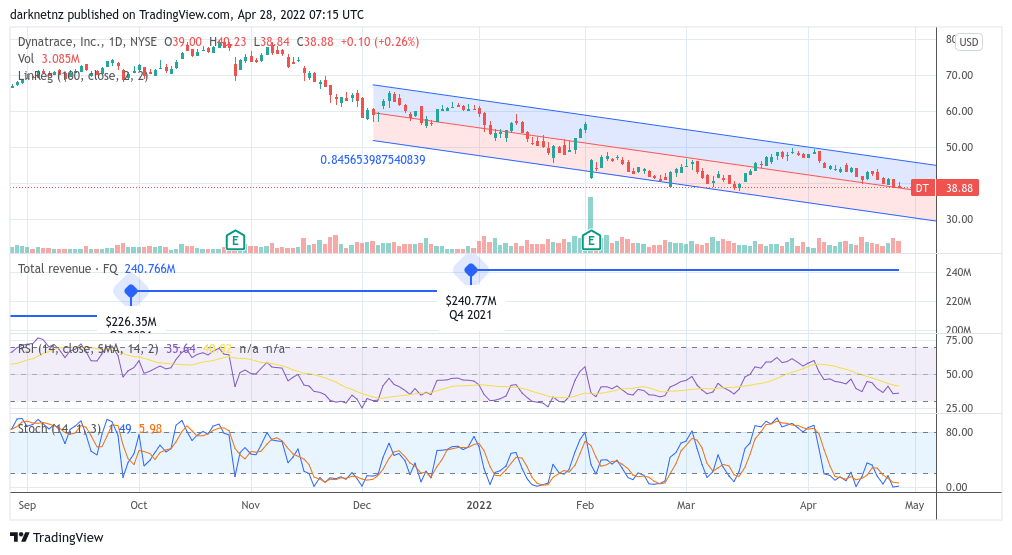Click the 38.88 current price tag

coord(958,188)
